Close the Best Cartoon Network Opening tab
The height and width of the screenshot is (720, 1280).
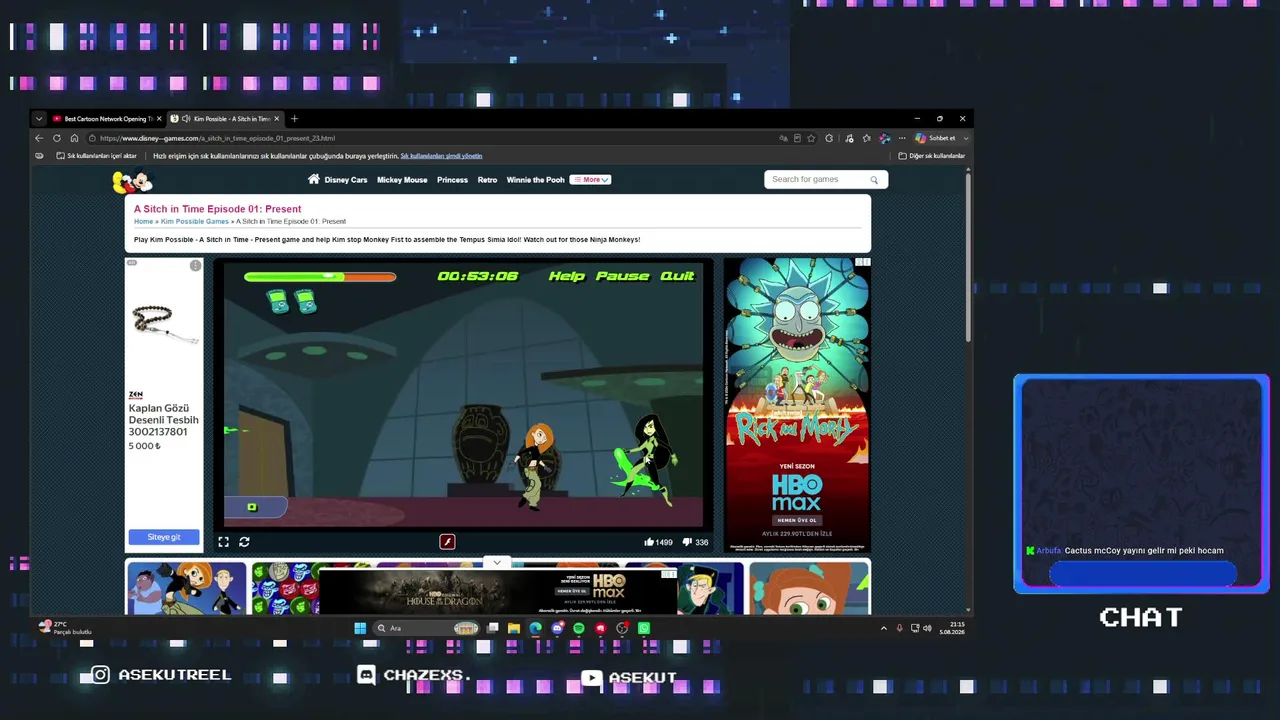point(158,119)
